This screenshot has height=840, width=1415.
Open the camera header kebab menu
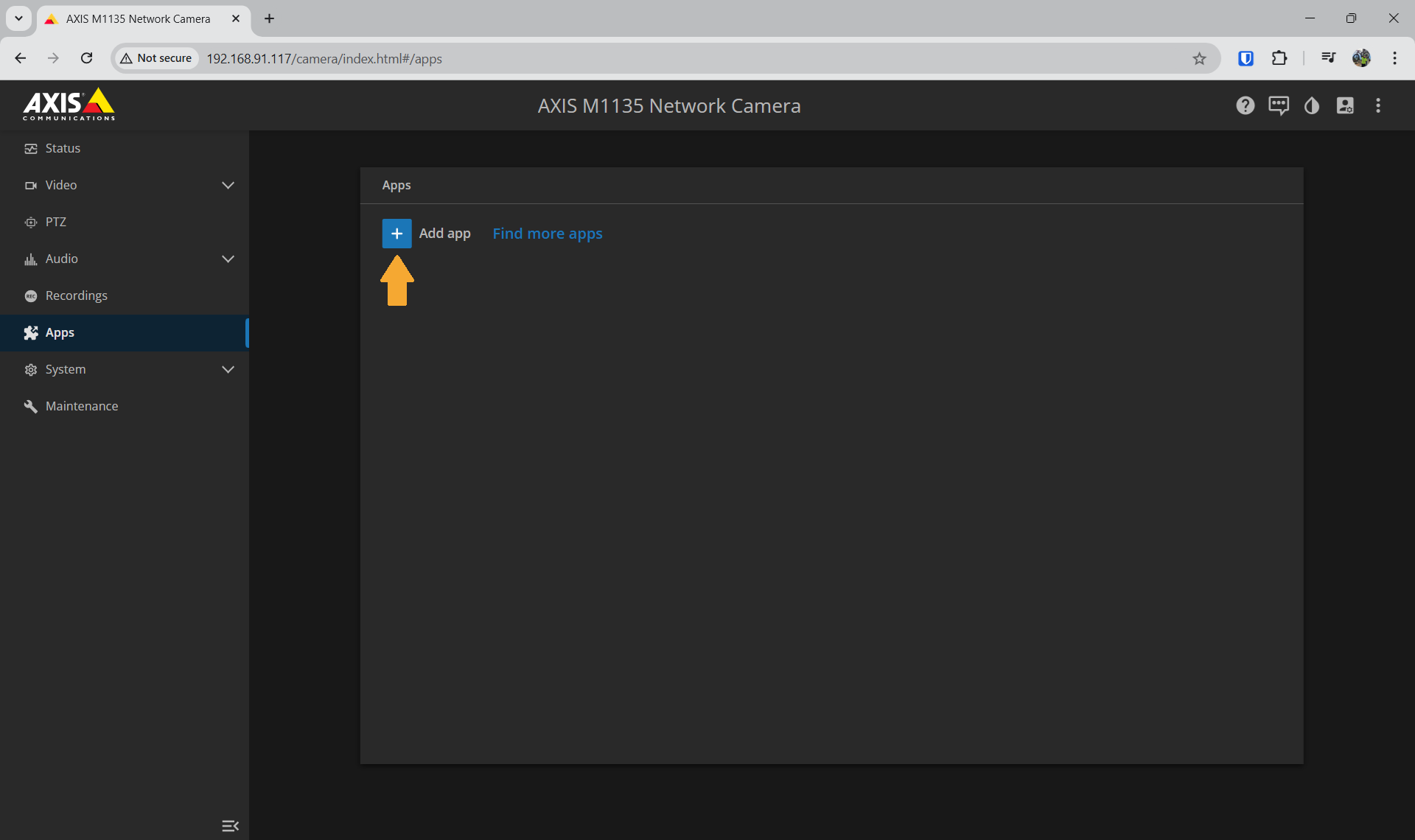click(1377, 105)
